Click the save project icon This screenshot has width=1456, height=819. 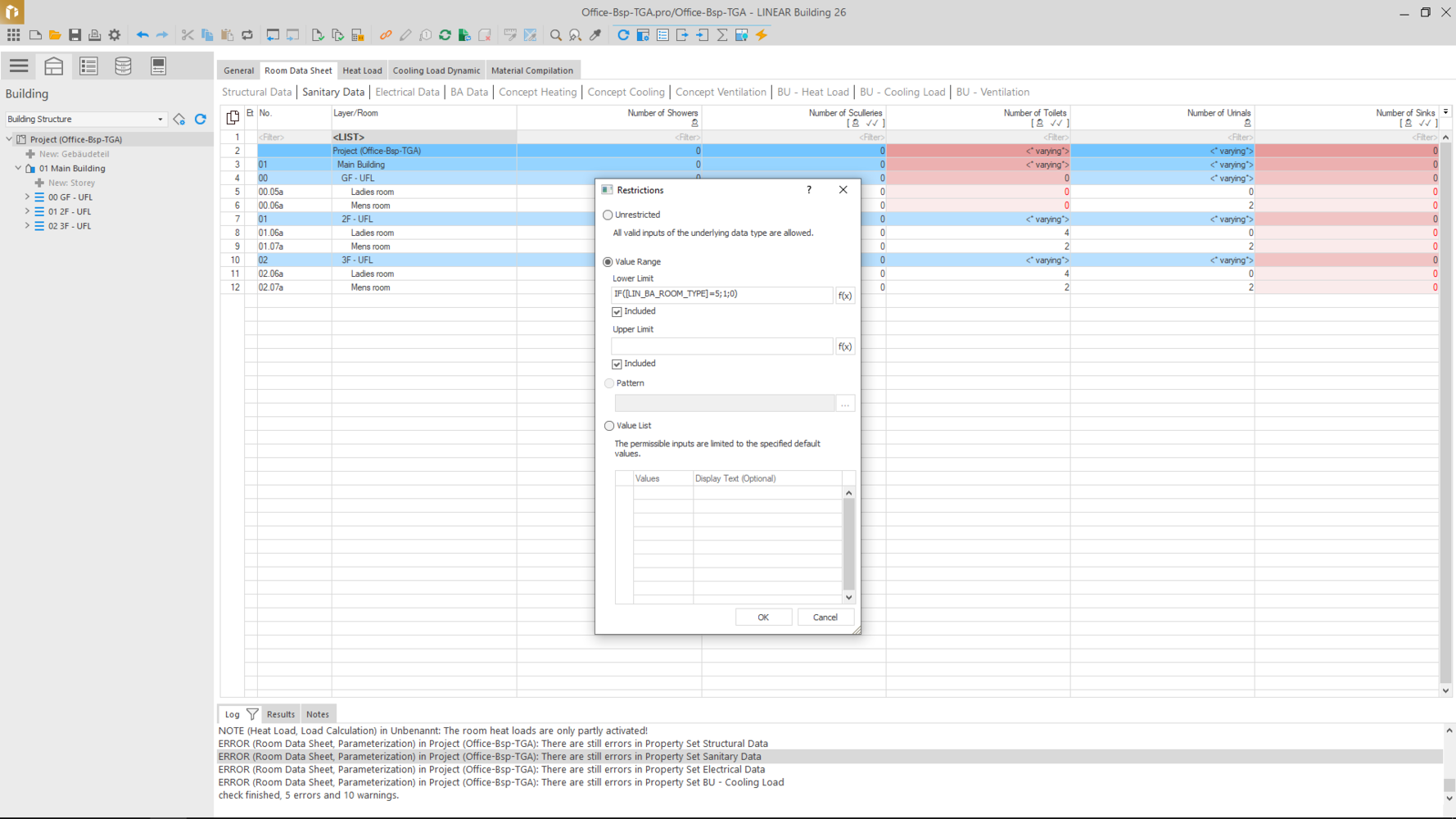[x=75, y=35]
